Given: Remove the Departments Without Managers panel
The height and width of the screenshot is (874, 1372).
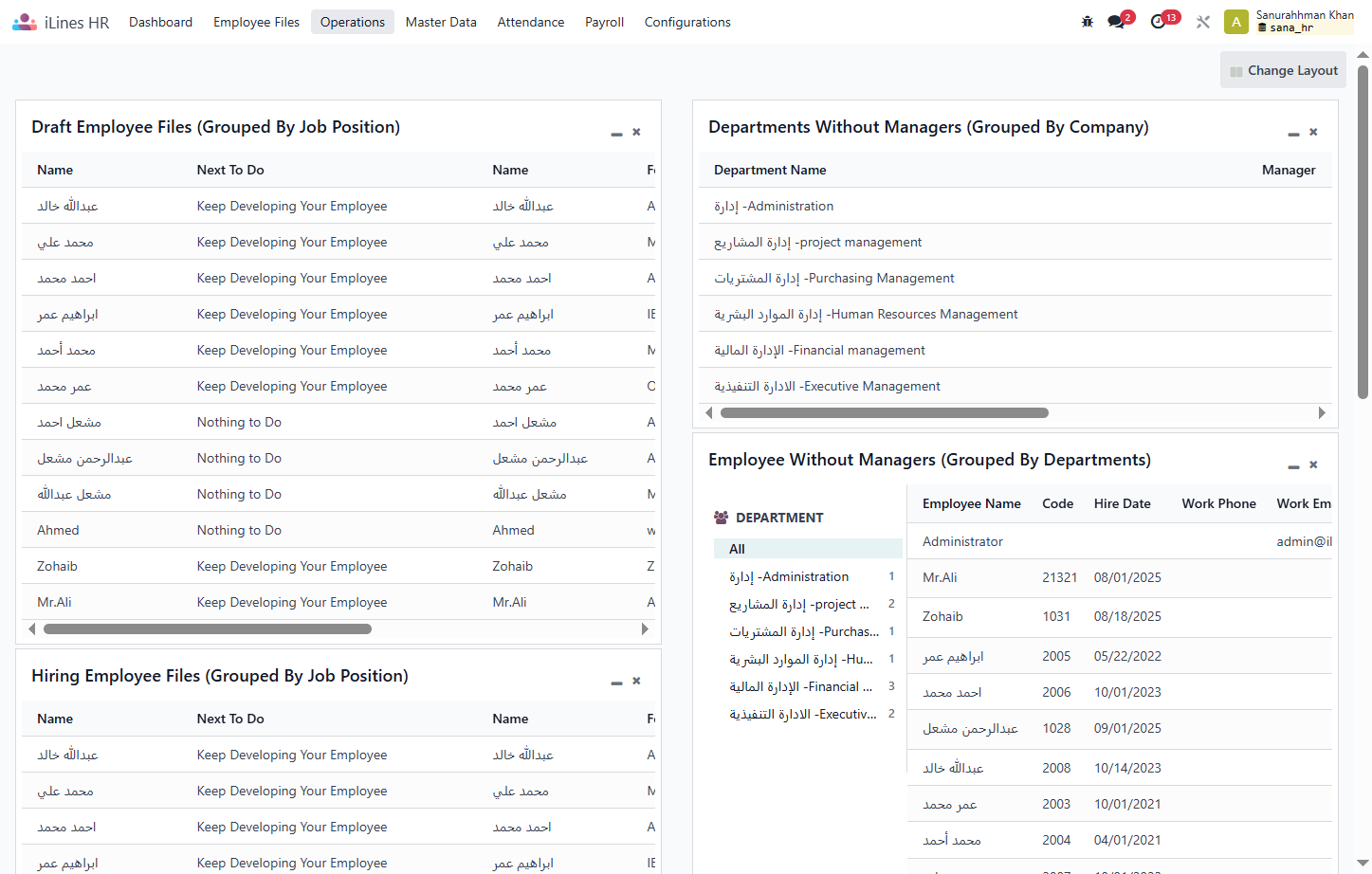Looking at the screenshot, I should pyautogui.click(x=1313, y=132).
